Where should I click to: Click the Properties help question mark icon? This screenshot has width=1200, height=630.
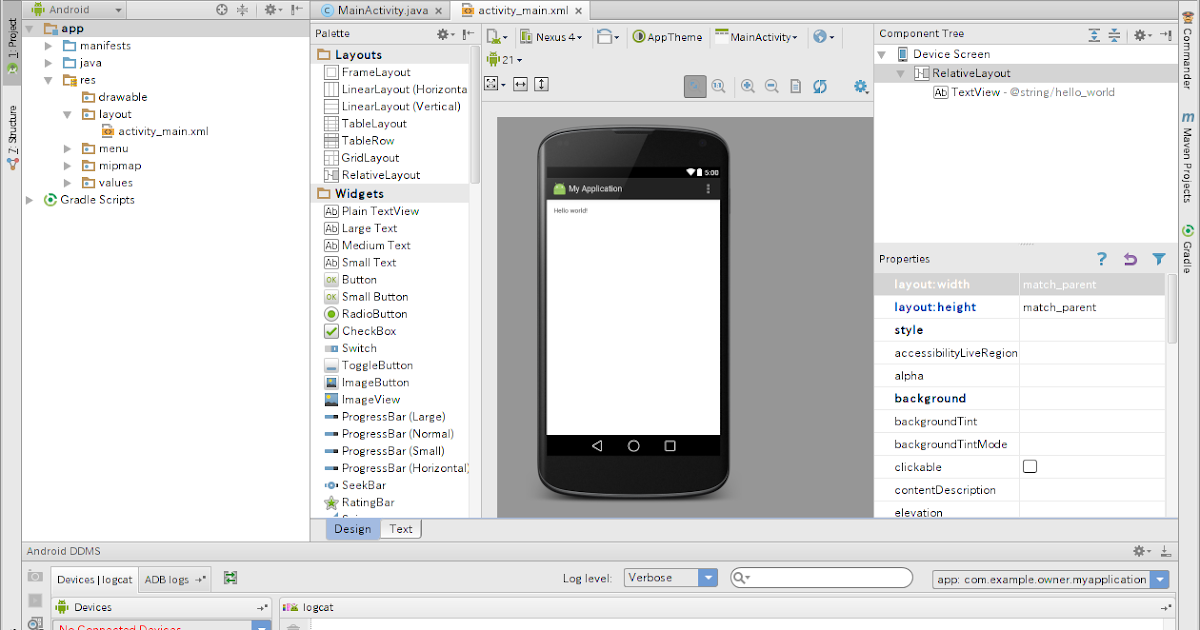pyautogui.click(x=1102, y=259)
